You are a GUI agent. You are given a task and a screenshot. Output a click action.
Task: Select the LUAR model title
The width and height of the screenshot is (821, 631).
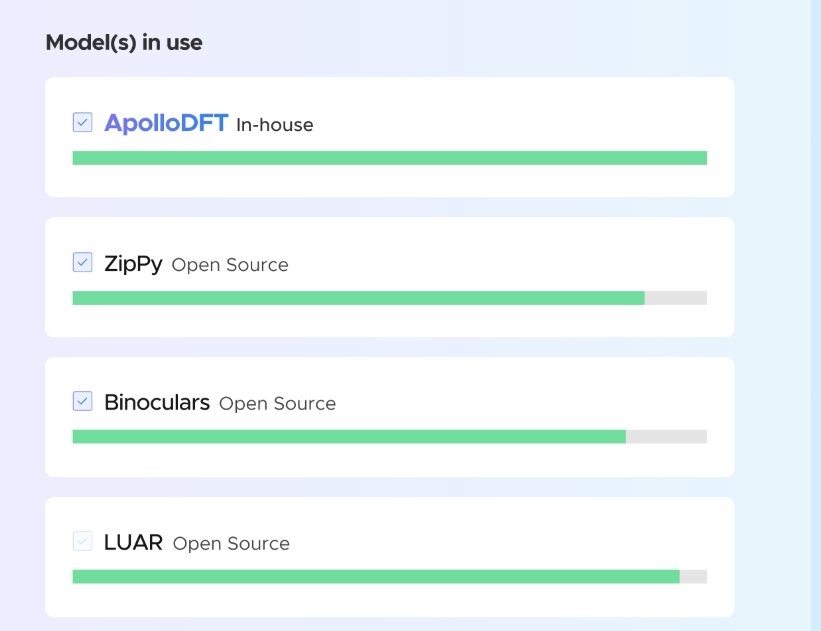pos(134,542)
